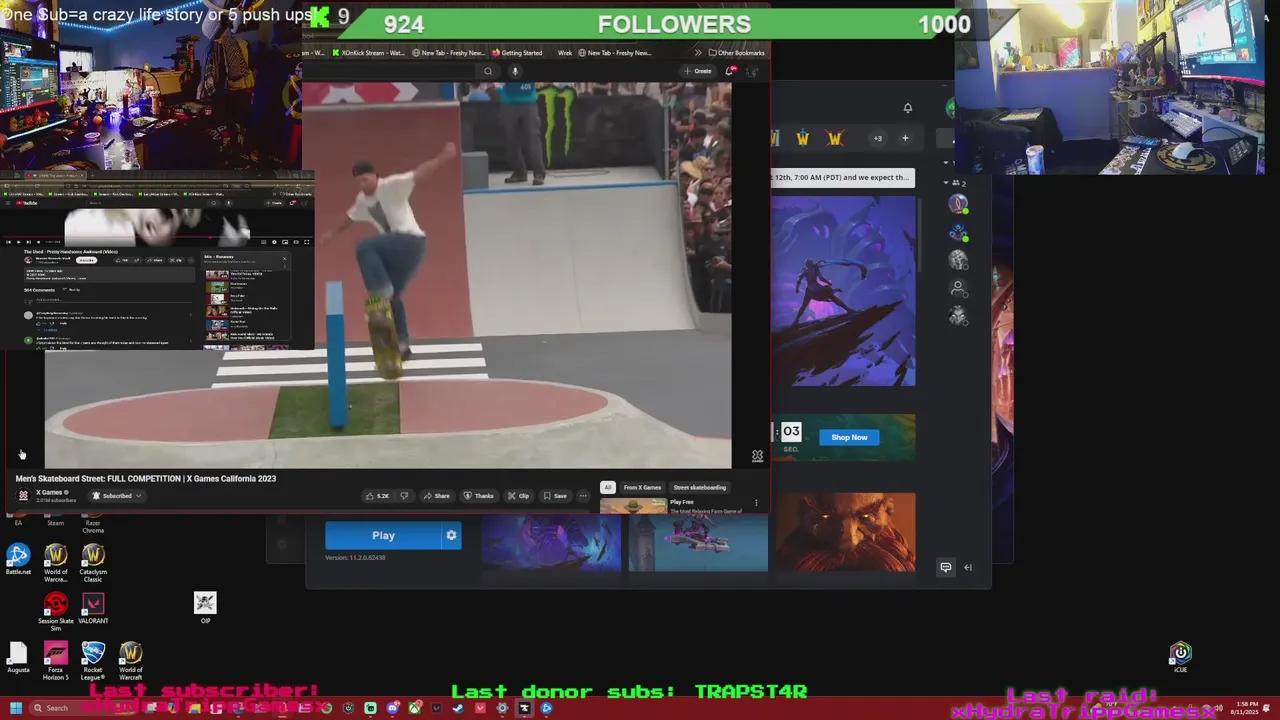
Task: Open 'Wrek' bookmark
Action: point(565,53)
